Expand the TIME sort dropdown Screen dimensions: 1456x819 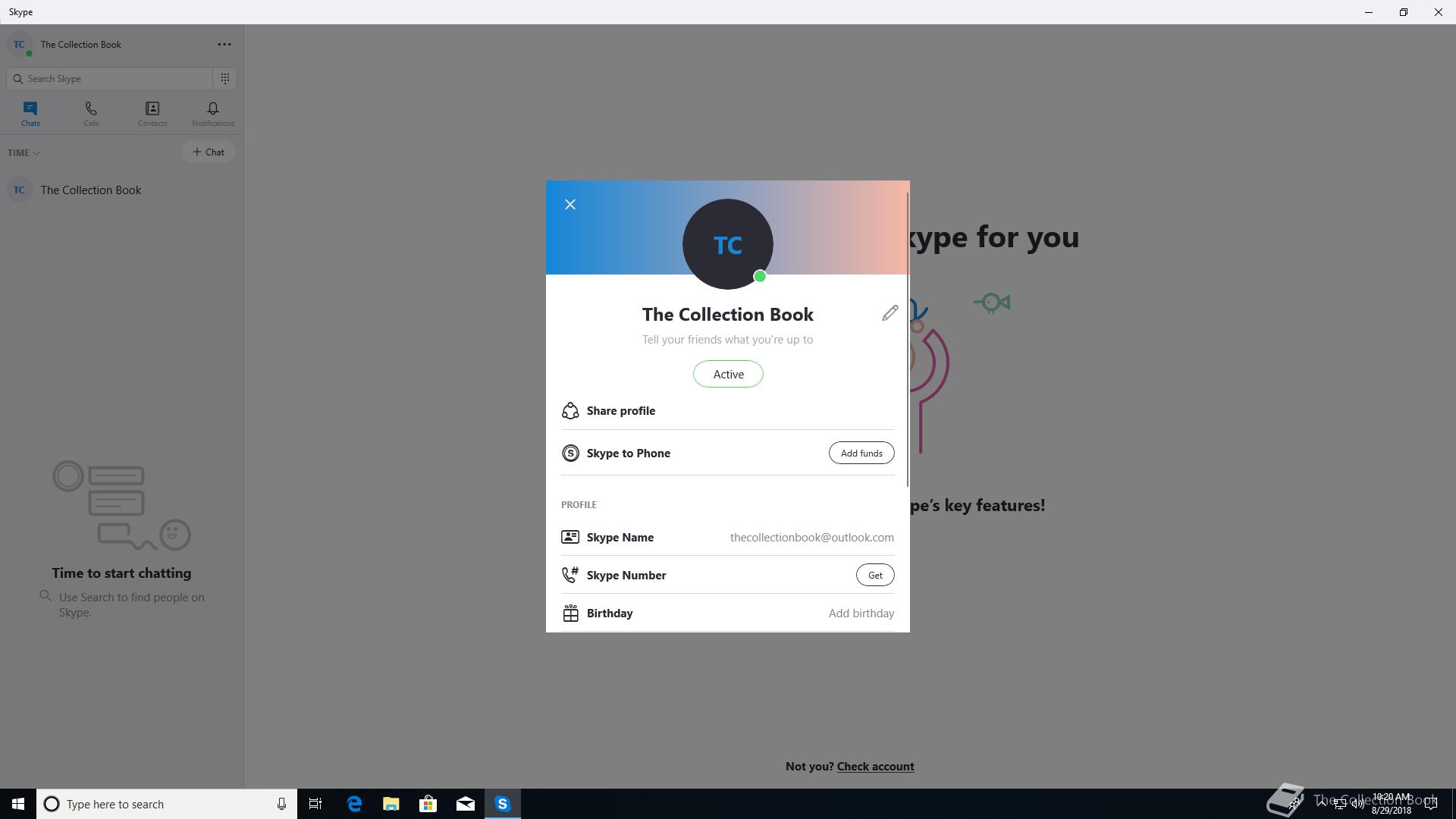pyautogui.click(x=24, y=152)
